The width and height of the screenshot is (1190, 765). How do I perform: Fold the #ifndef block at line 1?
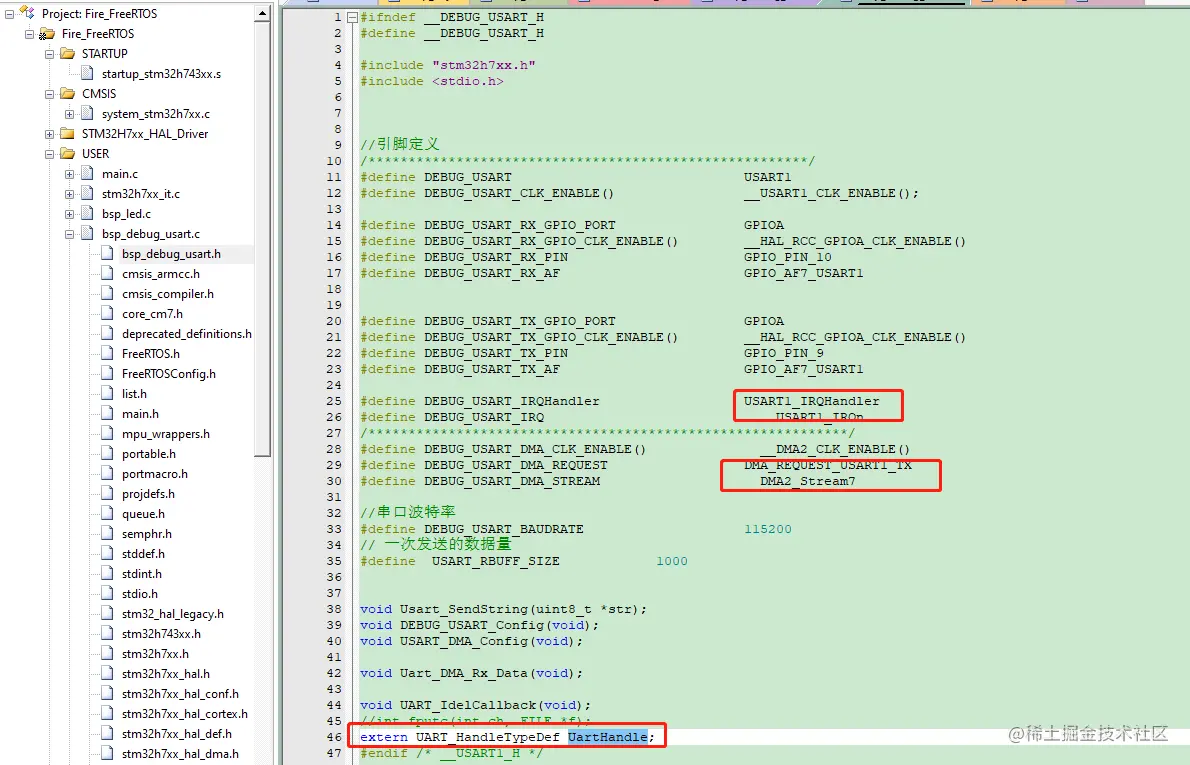[x=352, y=17]
